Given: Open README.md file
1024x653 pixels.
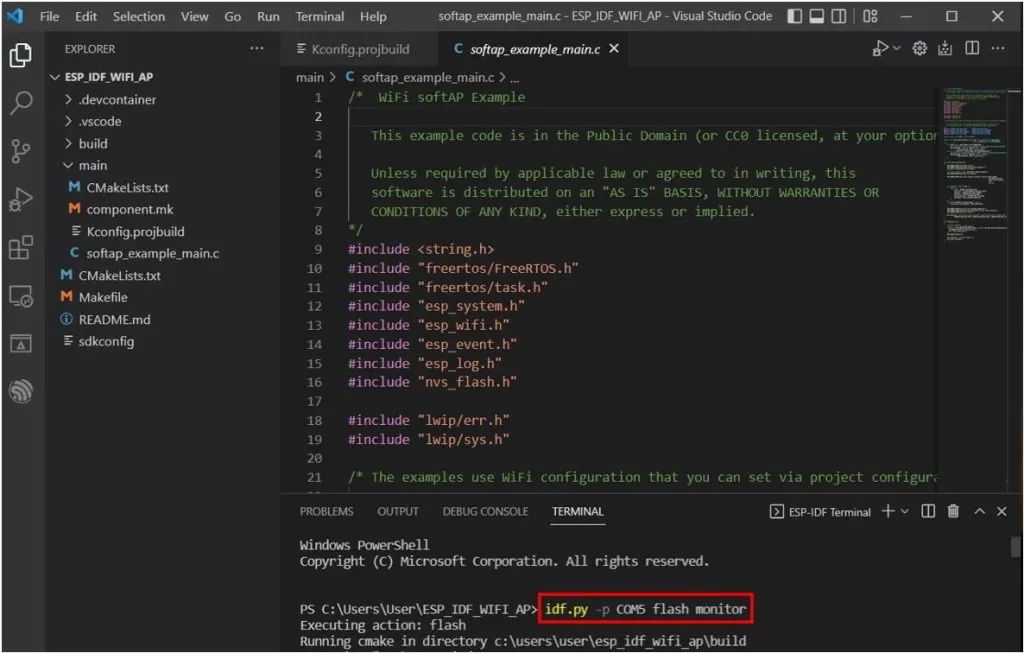Looking at the screenshot, I should click(x=163, y=319).
